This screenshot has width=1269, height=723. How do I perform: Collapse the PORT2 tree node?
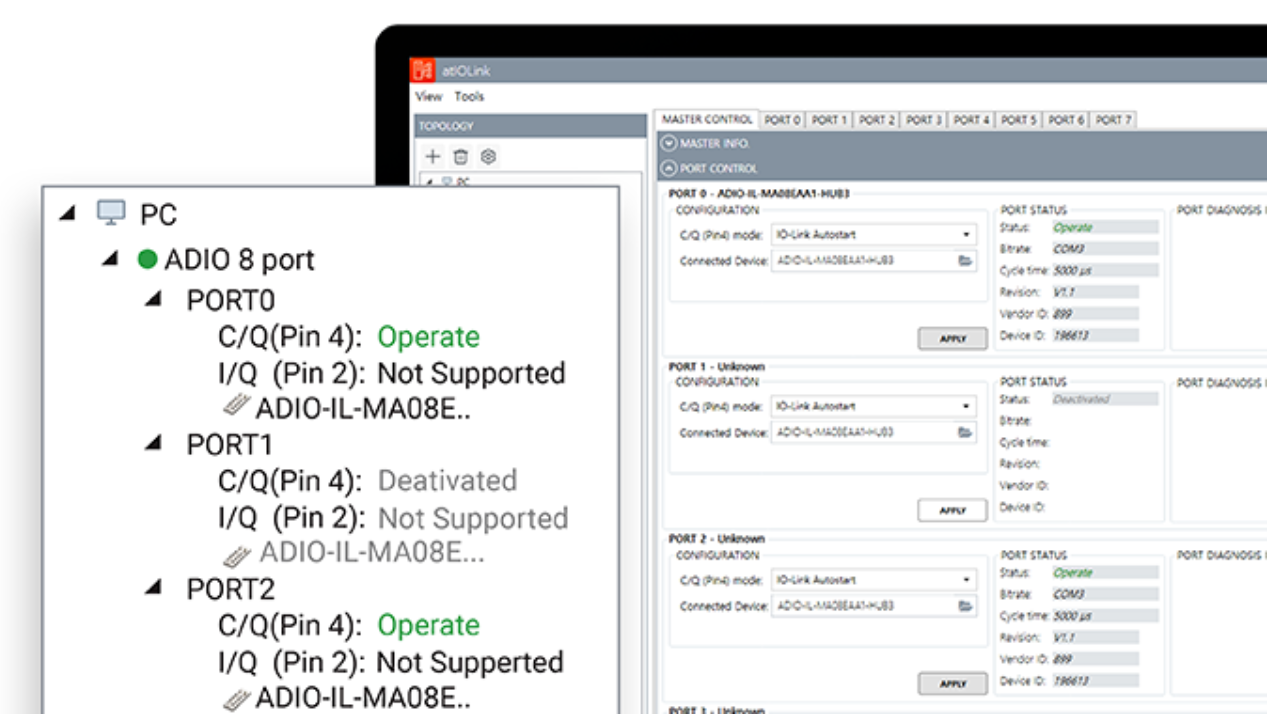[153, 587]
